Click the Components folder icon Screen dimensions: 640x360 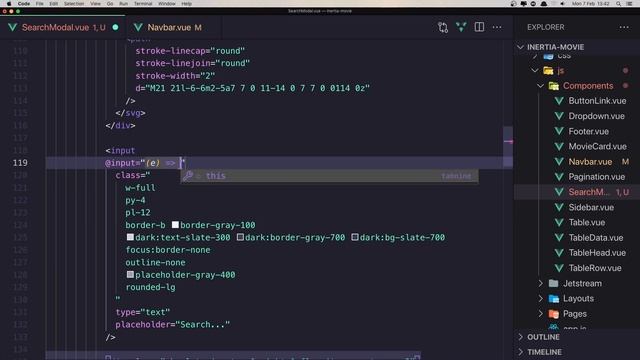pos(553,86)
